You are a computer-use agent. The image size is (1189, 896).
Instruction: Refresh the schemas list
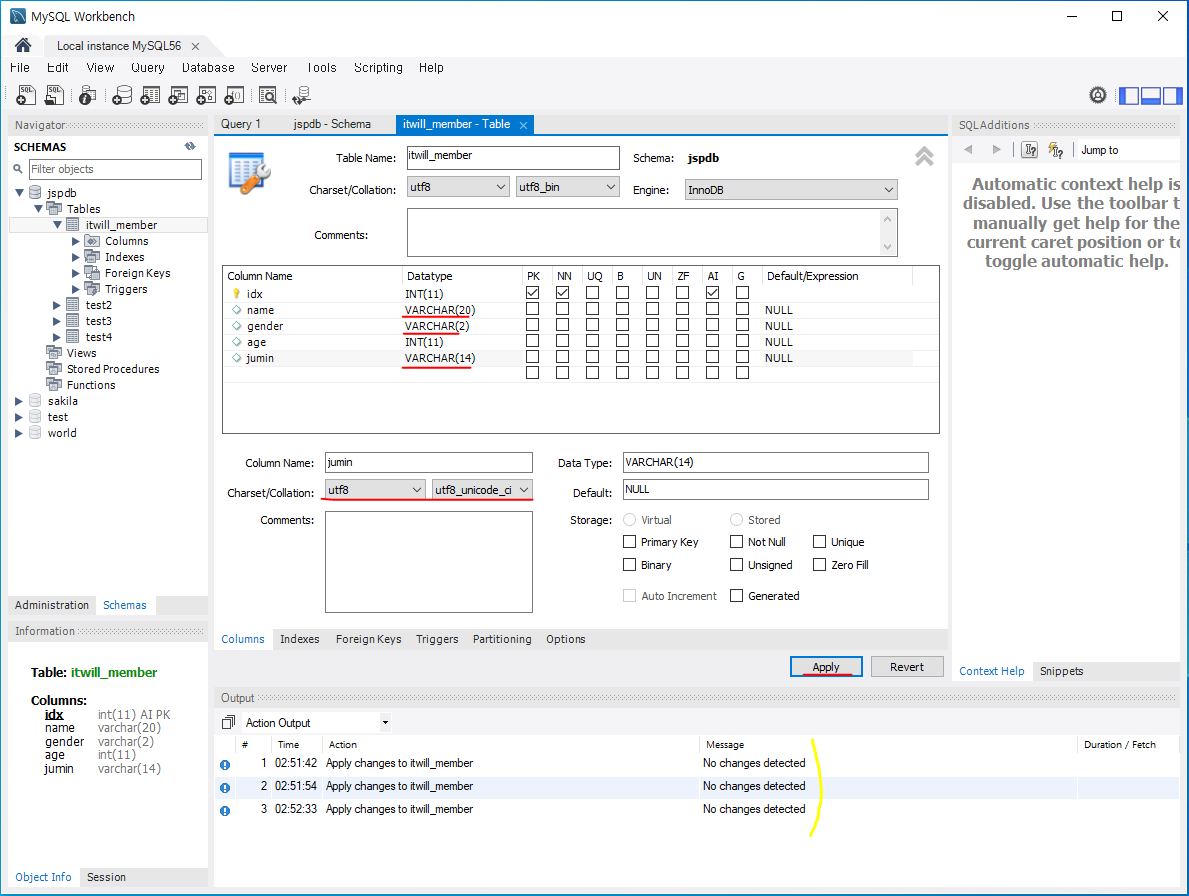[x=190, y=146]
